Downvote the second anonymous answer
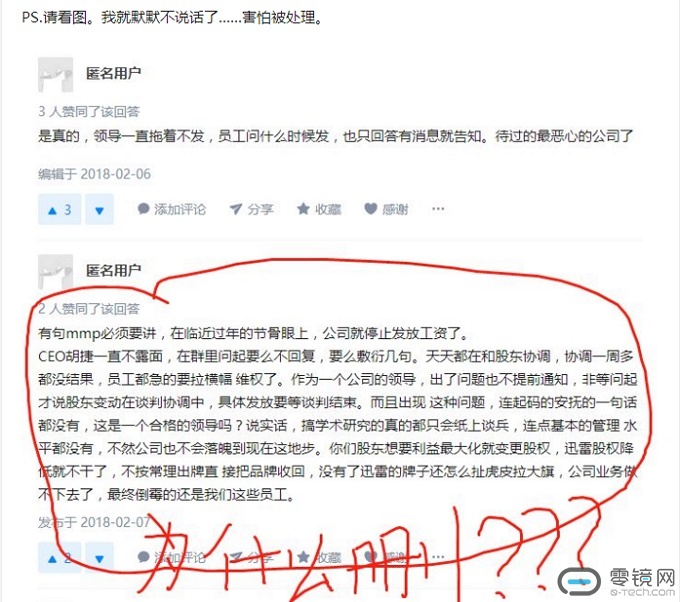Image resolution: width=680 pixels, height=602 pixels. pos(99,558)
